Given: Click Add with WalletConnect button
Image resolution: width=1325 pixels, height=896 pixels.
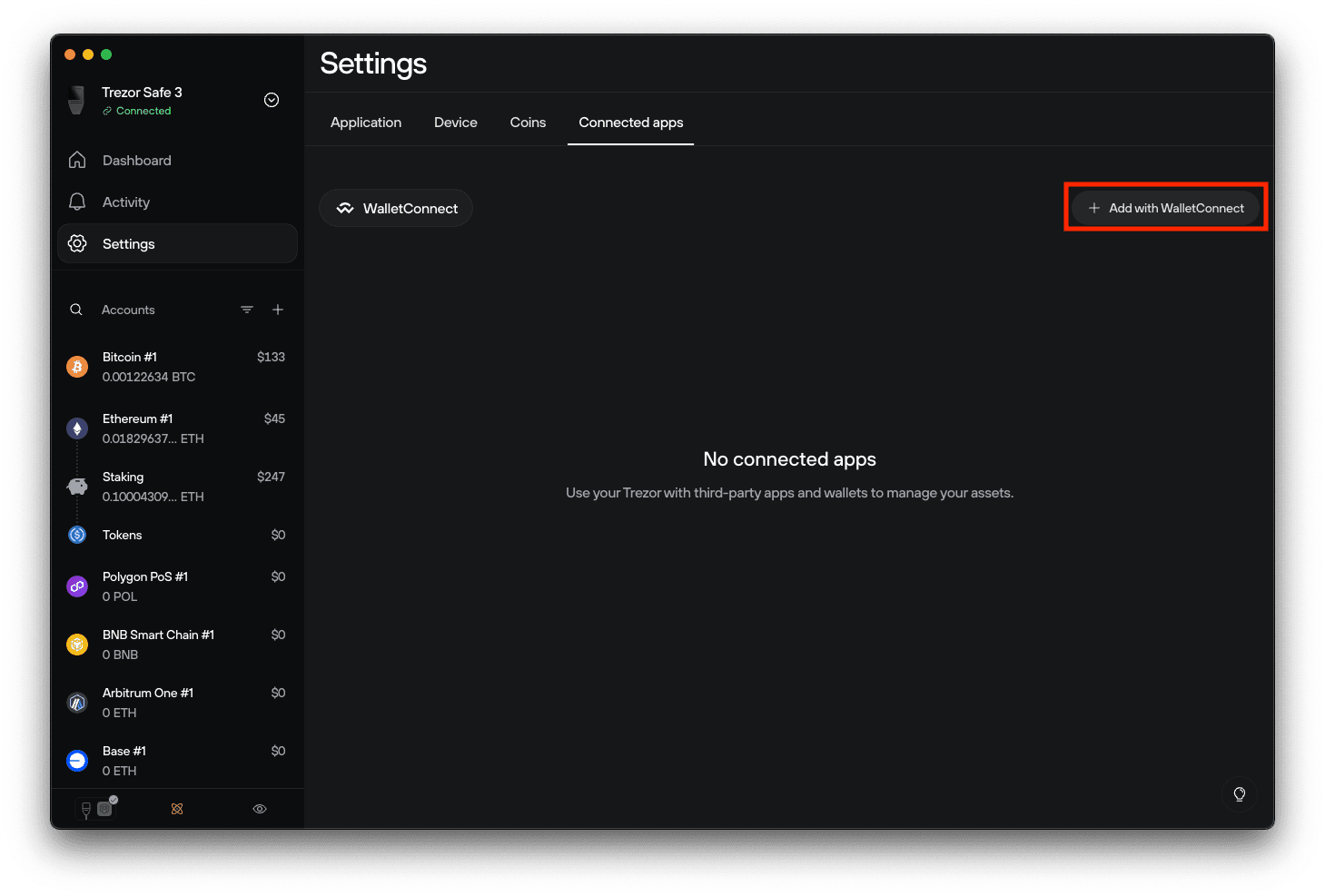Looking at the screenshot, I should [1166, 208].
